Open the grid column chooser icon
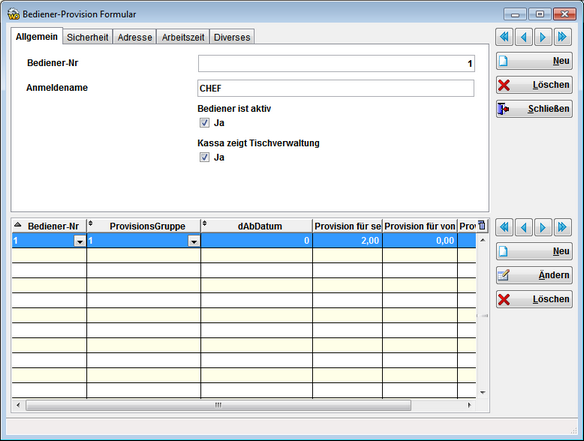 [482, 225]
